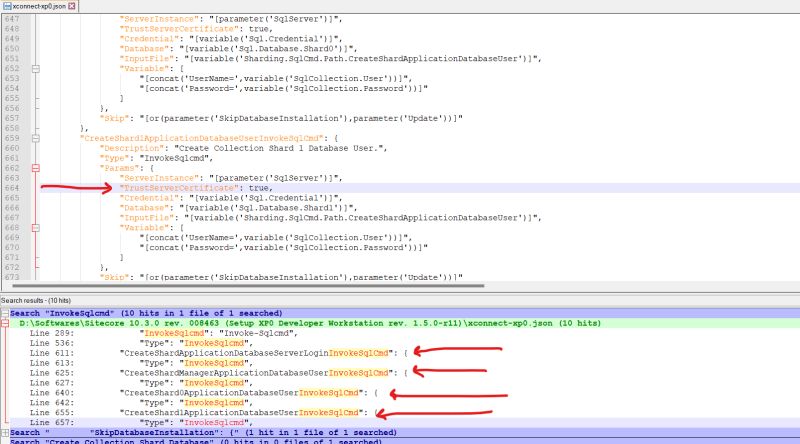The height and width of the screenshot is (444, 800).
Task: Collapse the Params fold at line 662
Action: point(36,168)
